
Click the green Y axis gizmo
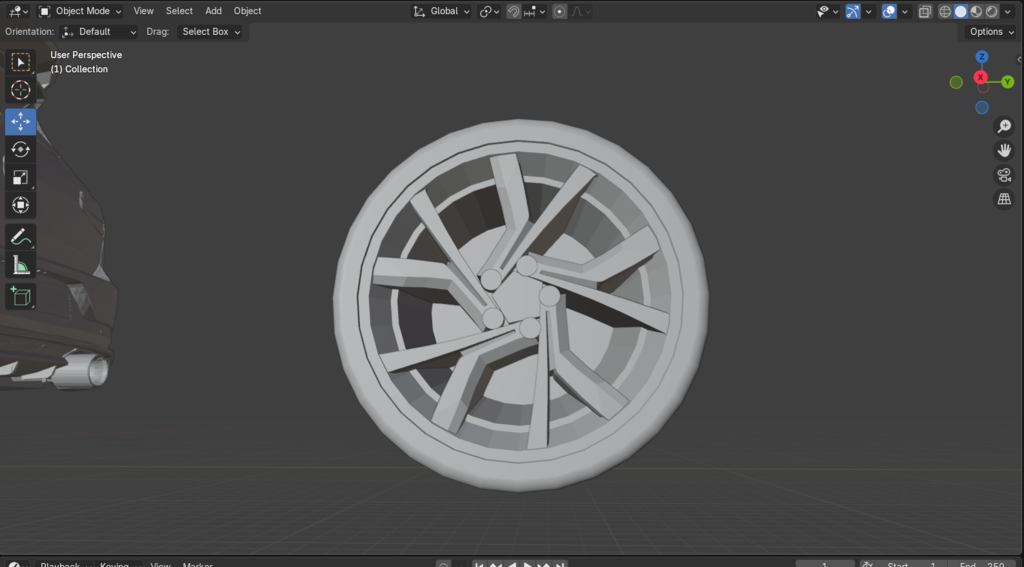(x=1008, y=82)
